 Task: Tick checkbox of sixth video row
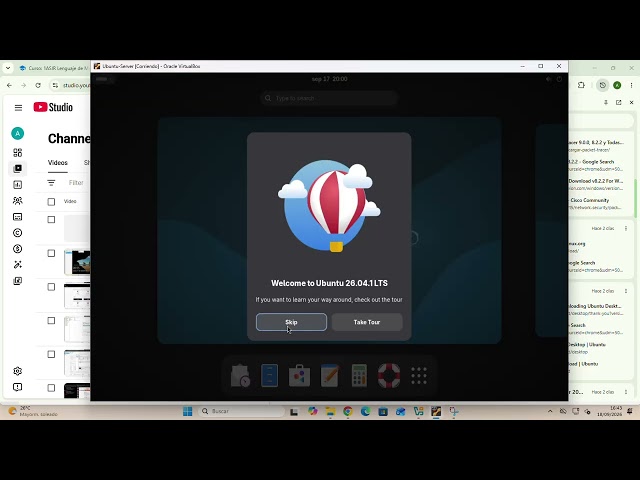pos(51,388)
